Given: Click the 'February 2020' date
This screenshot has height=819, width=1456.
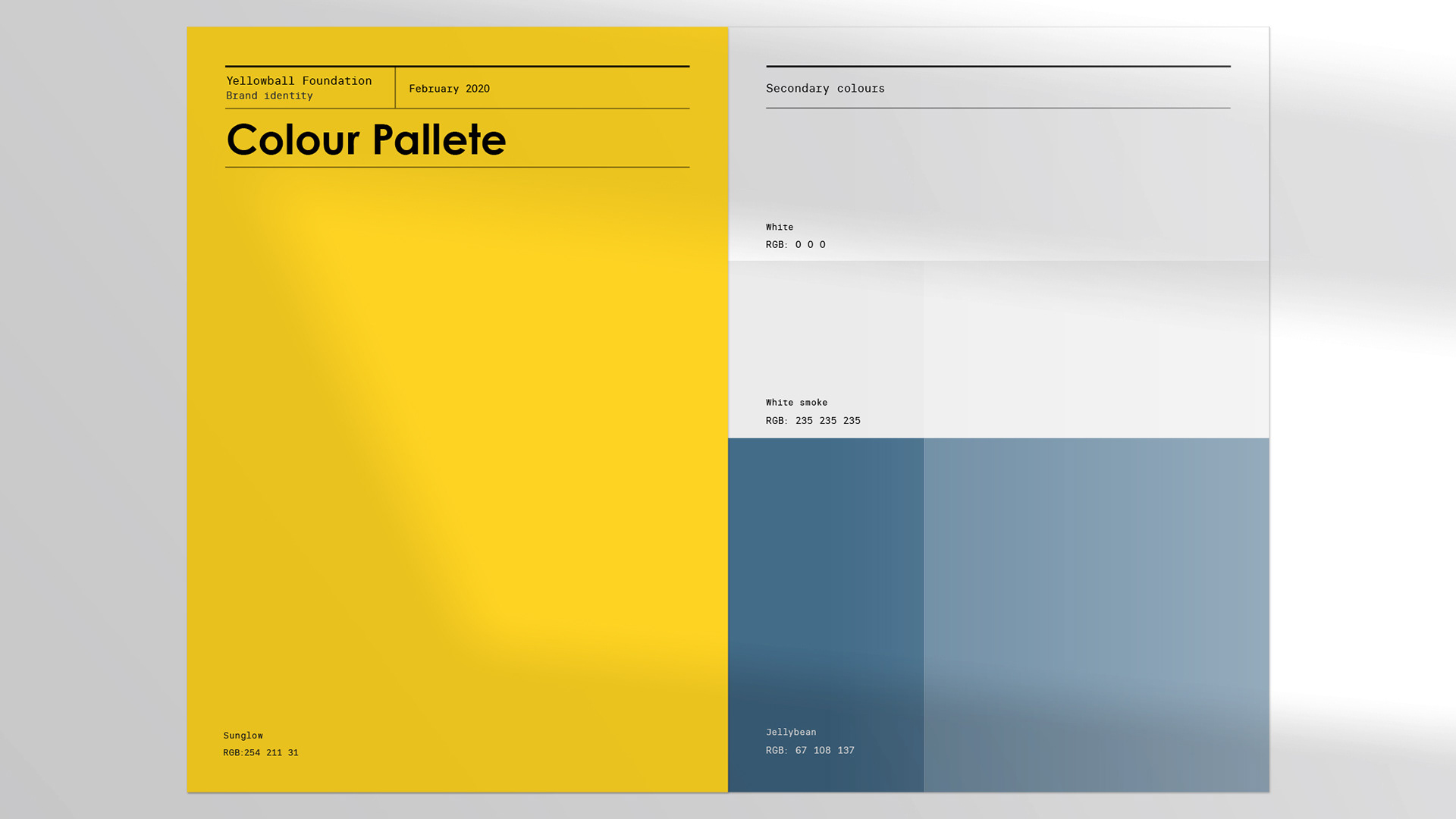Looking at the screenshot, I should coord(449,89).
